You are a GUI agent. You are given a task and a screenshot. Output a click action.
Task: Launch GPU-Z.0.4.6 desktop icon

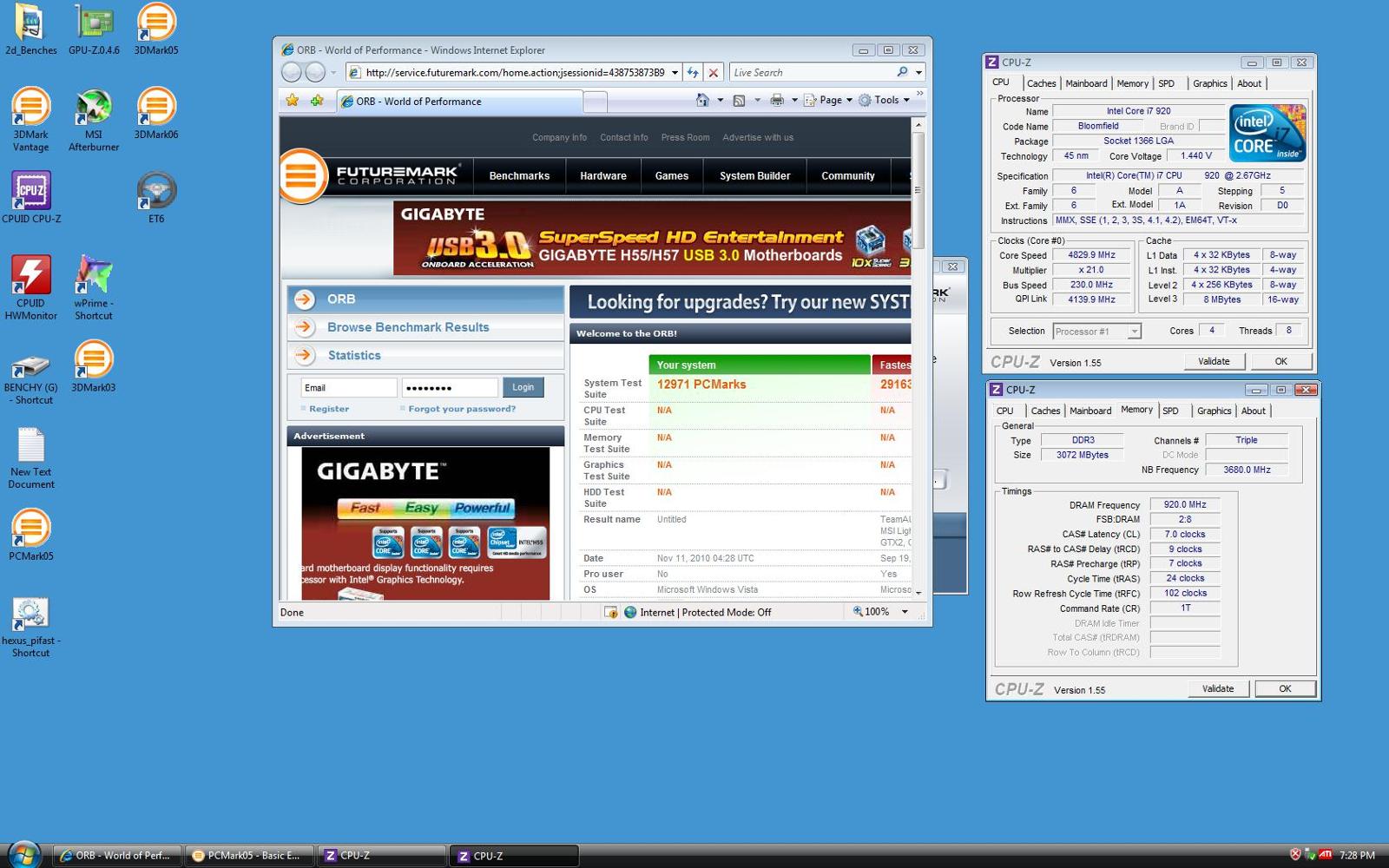tap(94, 28)
